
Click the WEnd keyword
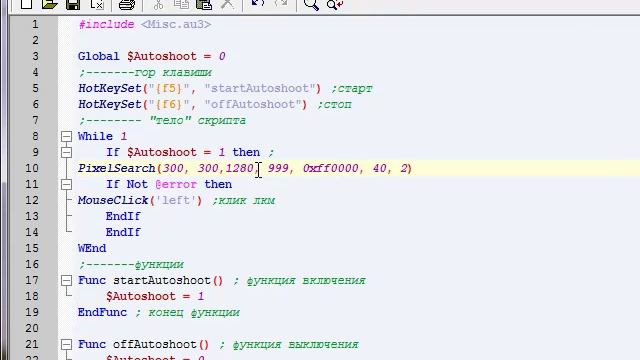pyautogui.click(x=92, y=248)
